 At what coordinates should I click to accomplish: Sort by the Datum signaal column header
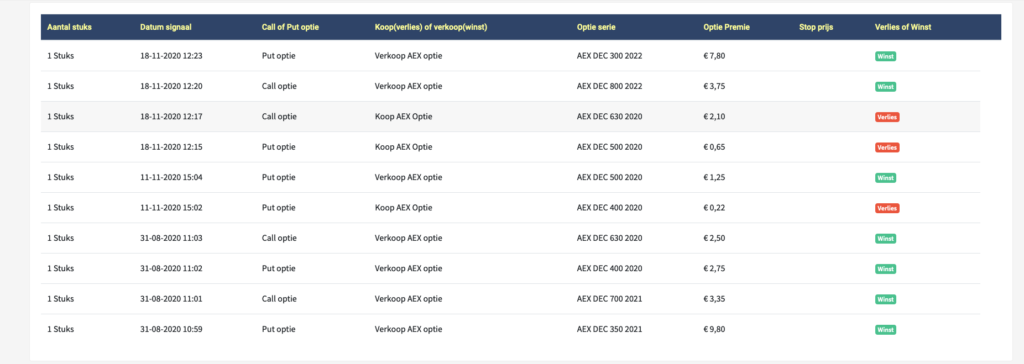coord(165,27)
